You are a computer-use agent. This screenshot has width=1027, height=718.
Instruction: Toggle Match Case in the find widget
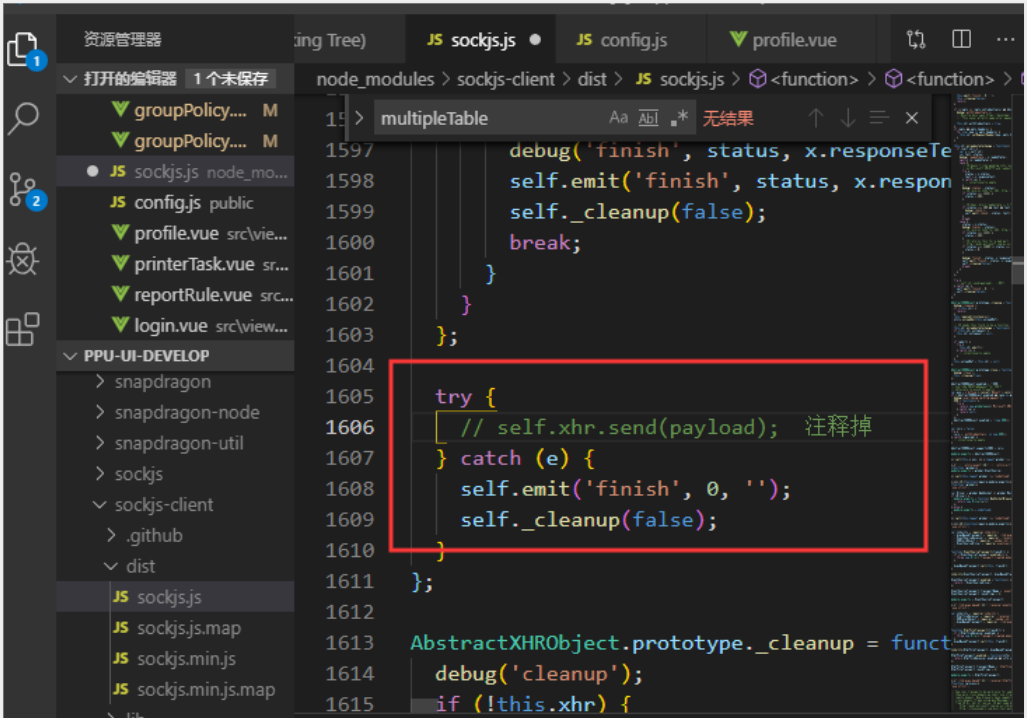tap(618, 118)
